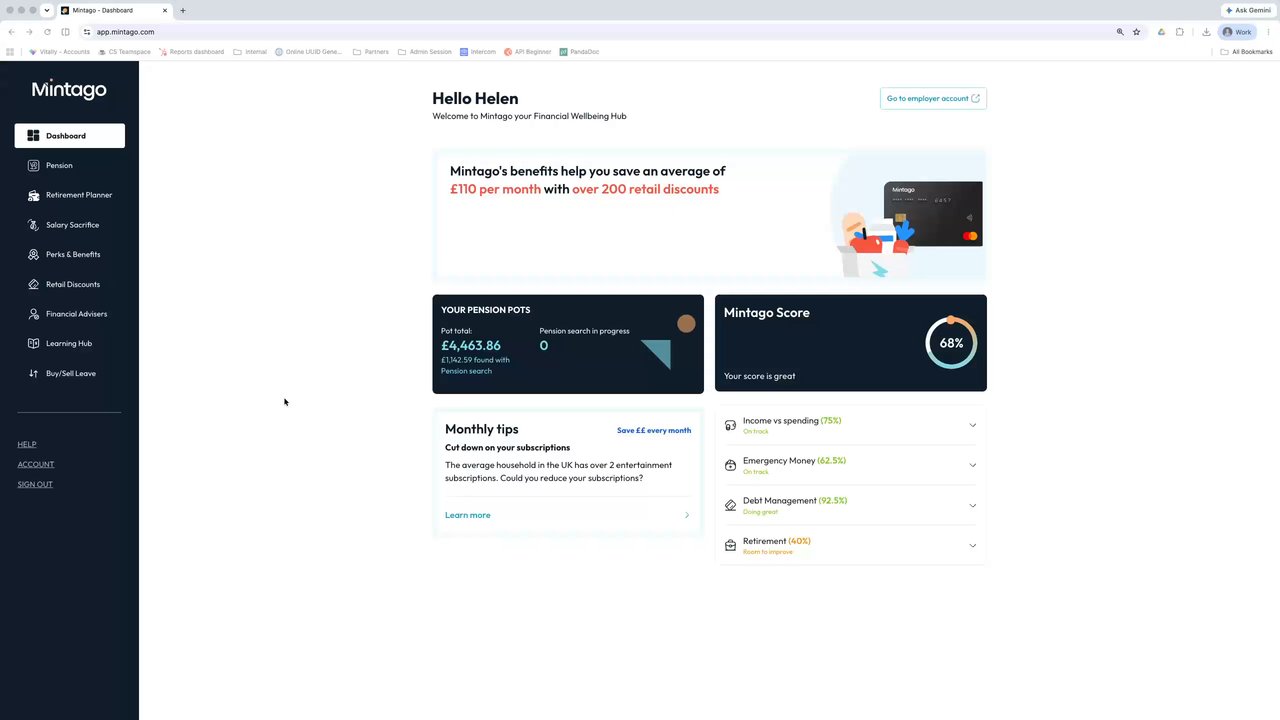The height and width of the screenshot is (720, 1280).
Task: Expand the Income vs spending row
Action: [851, 425]
